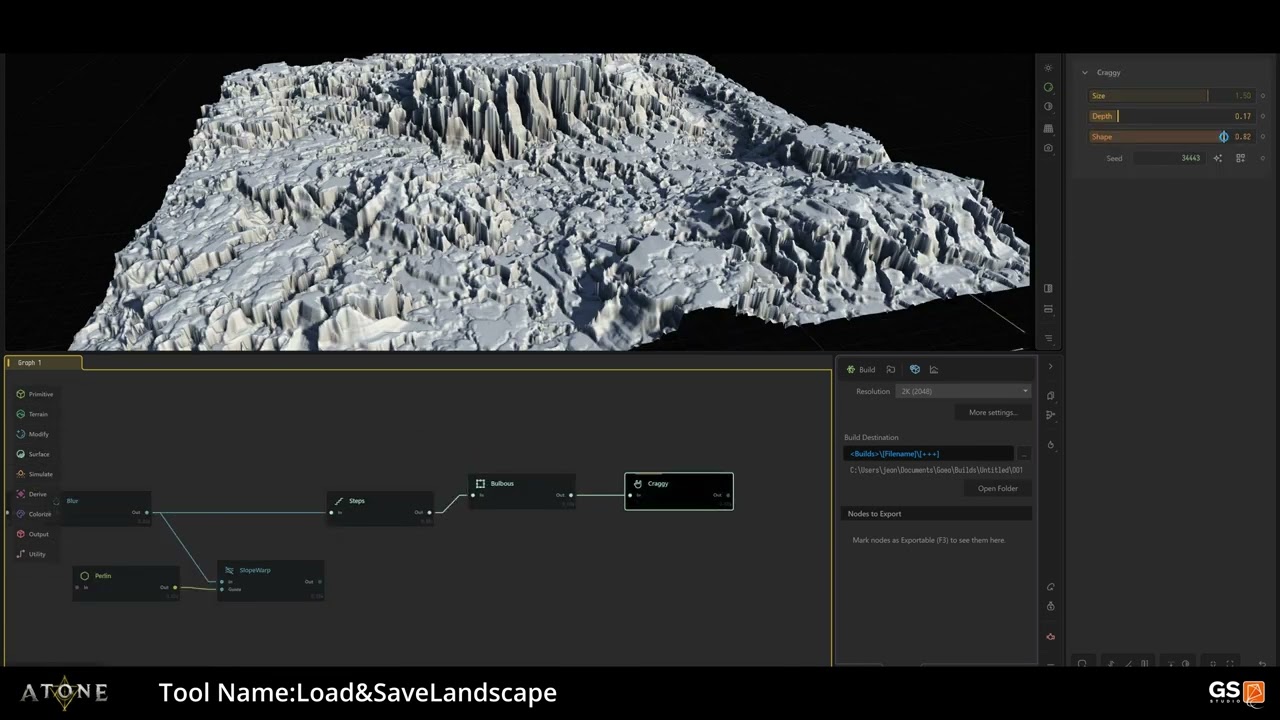
Task: Open the Primitive node category
Action: tap(35, 394)
